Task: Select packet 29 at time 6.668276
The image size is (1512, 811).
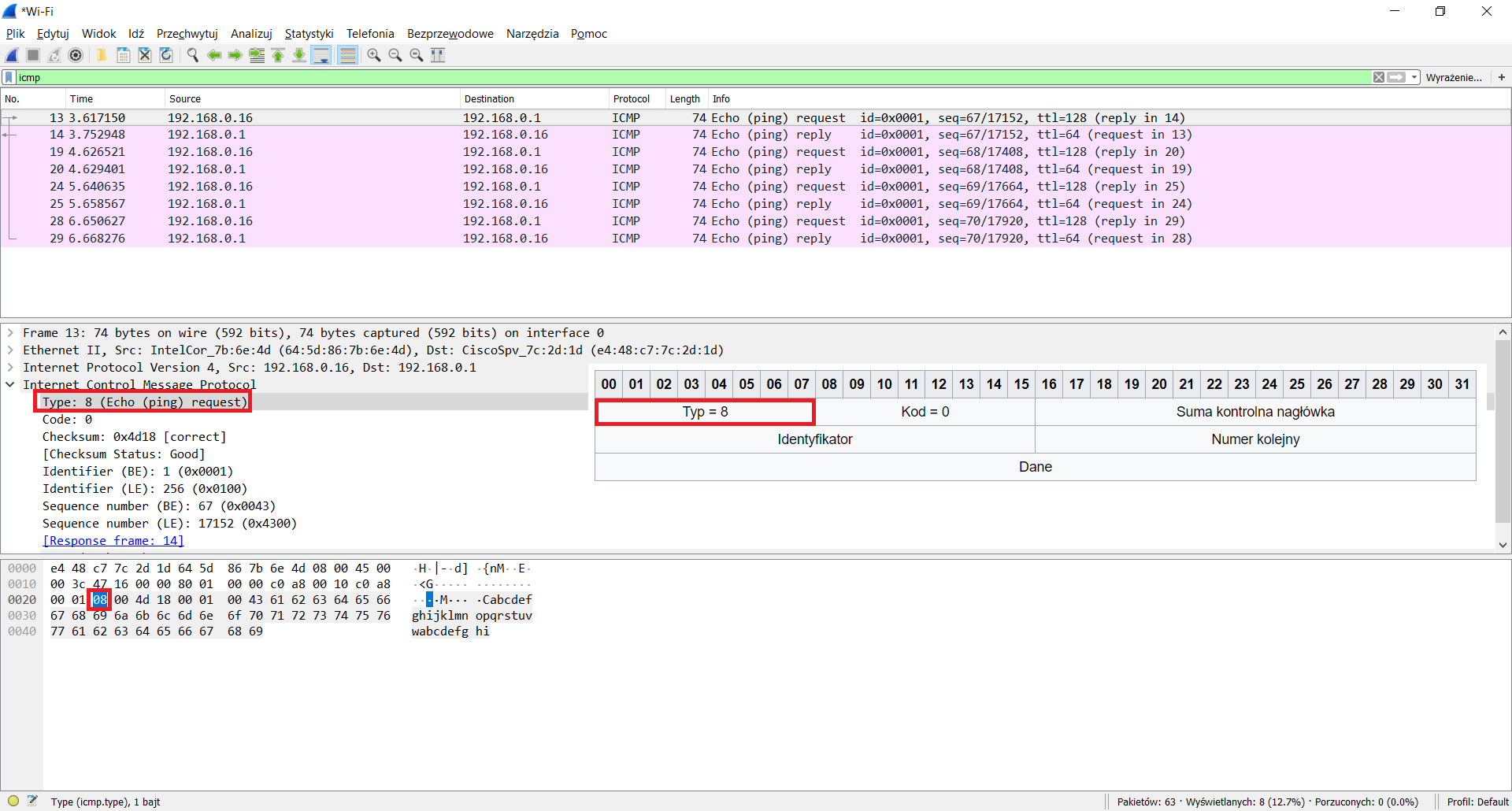Action: coord(756,239)
